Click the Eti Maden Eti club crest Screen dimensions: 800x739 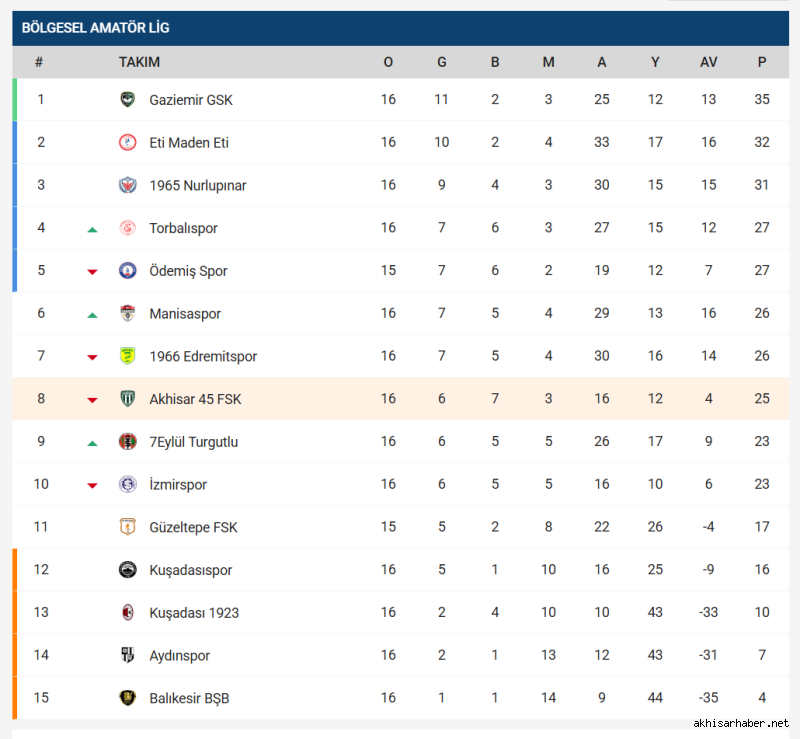127,143
